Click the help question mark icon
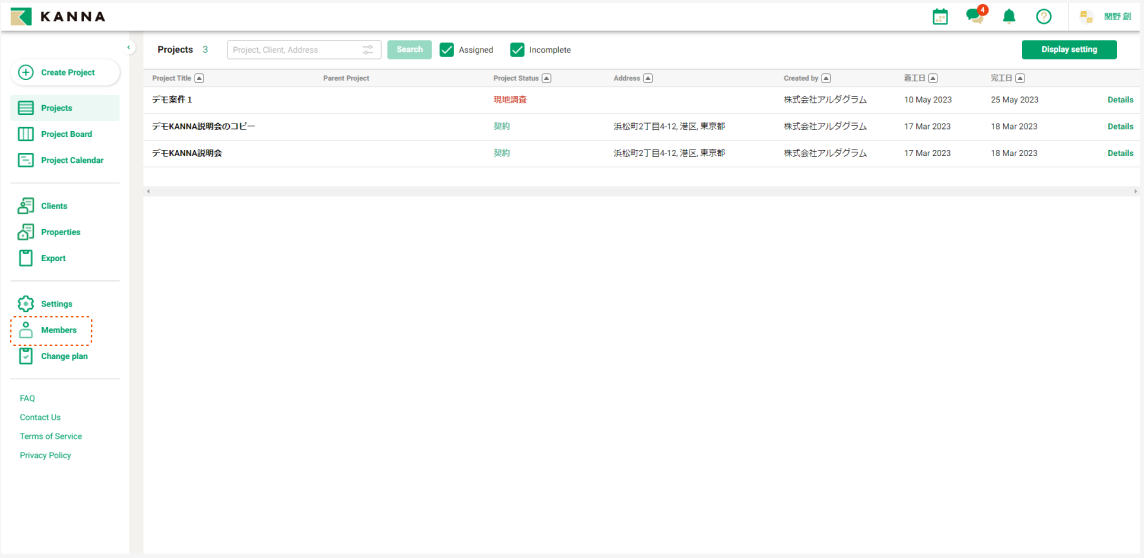1144x558 pixels. pos(1043,16)
